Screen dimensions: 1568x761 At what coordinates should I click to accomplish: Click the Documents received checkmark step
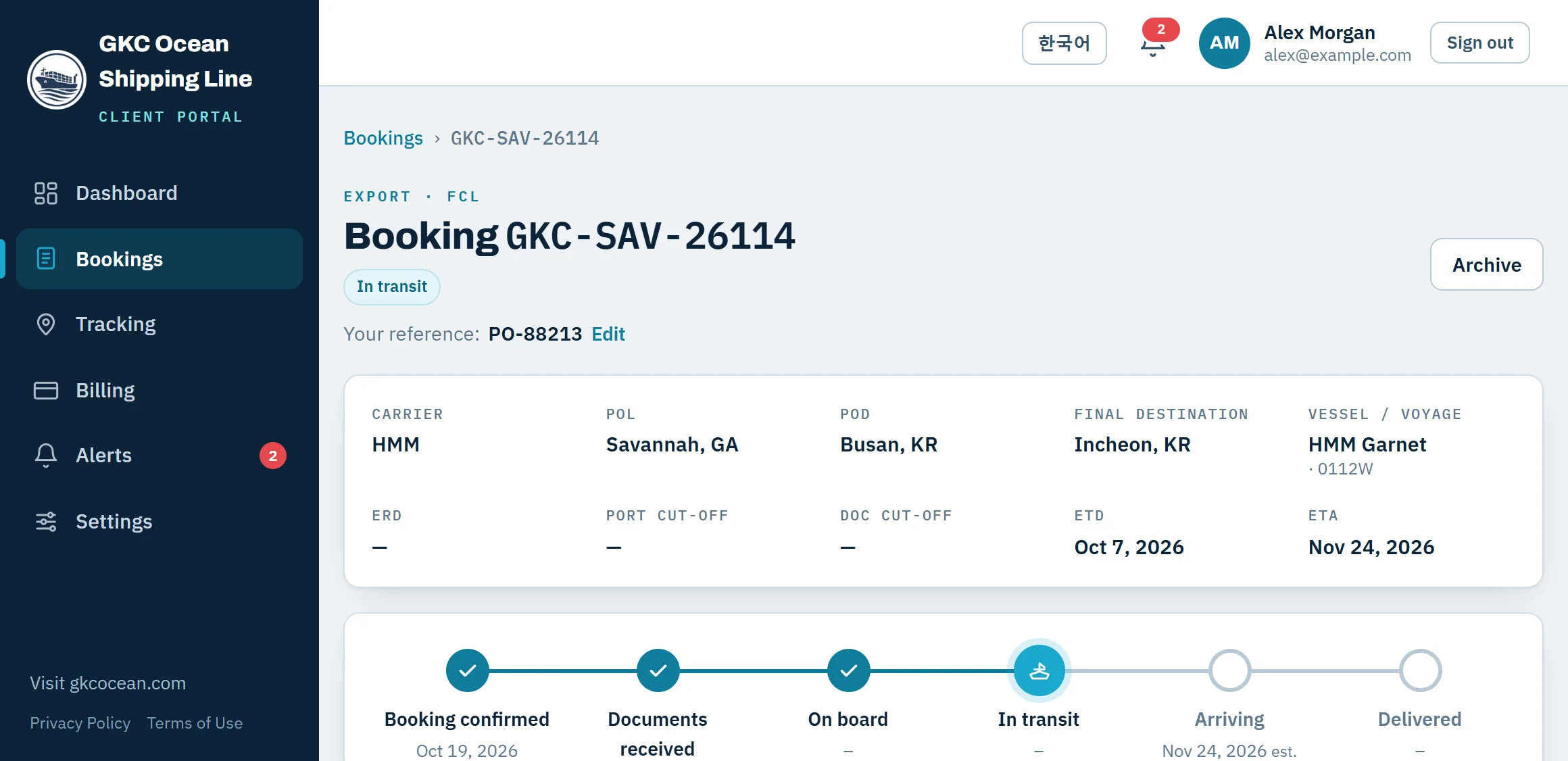click(x=658, y=670)
